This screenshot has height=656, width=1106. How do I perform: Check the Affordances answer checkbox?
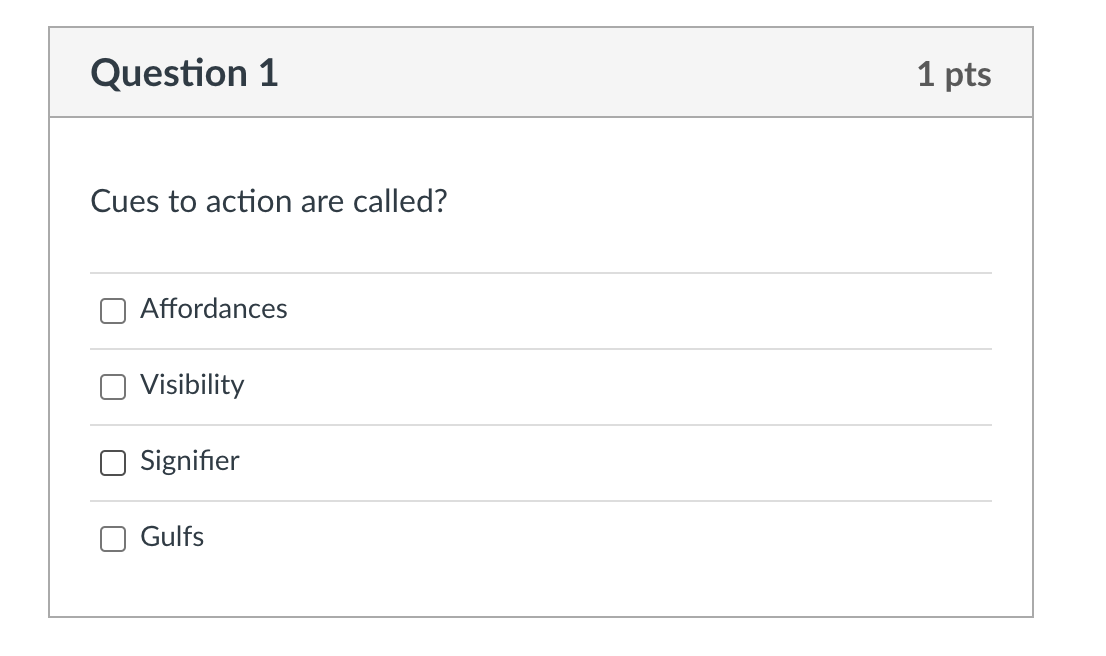click(x=112, y=311)
